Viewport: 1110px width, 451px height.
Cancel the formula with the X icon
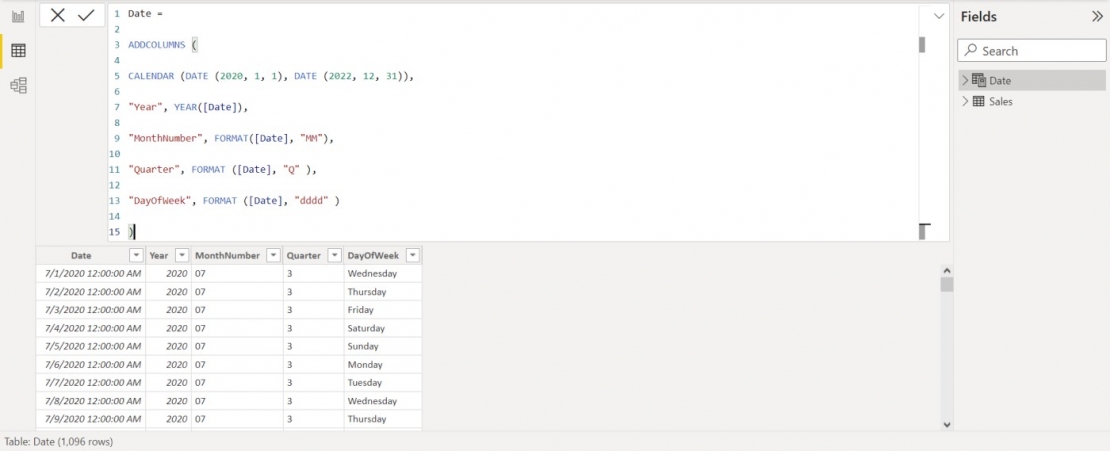(x=58, y=15)
